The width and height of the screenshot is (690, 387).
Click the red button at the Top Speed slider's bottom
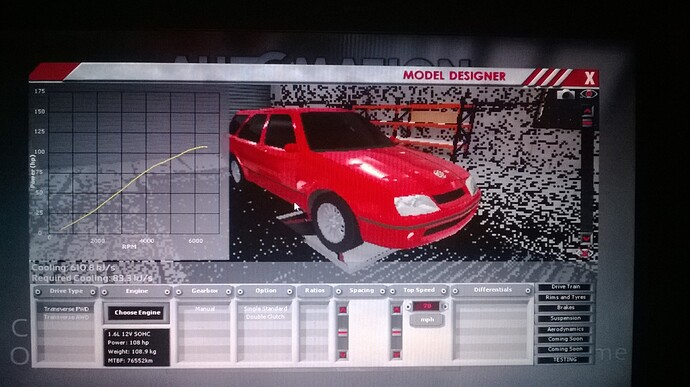coord(396,354)
